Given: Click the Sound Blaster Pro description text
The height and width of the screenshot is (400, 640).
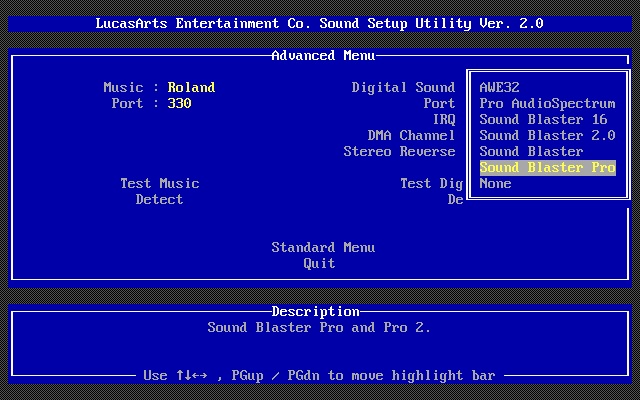Looking at the screenshot, I should tap(319, 327).
